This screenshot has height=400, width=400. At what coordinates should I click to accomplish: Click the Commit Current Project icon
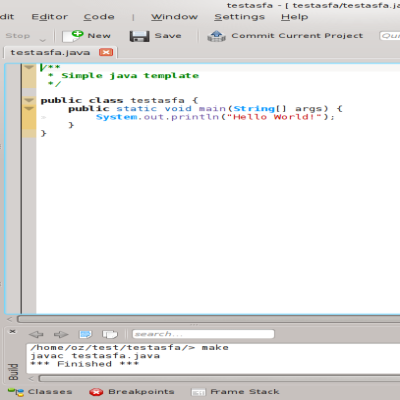click(216, 36)
